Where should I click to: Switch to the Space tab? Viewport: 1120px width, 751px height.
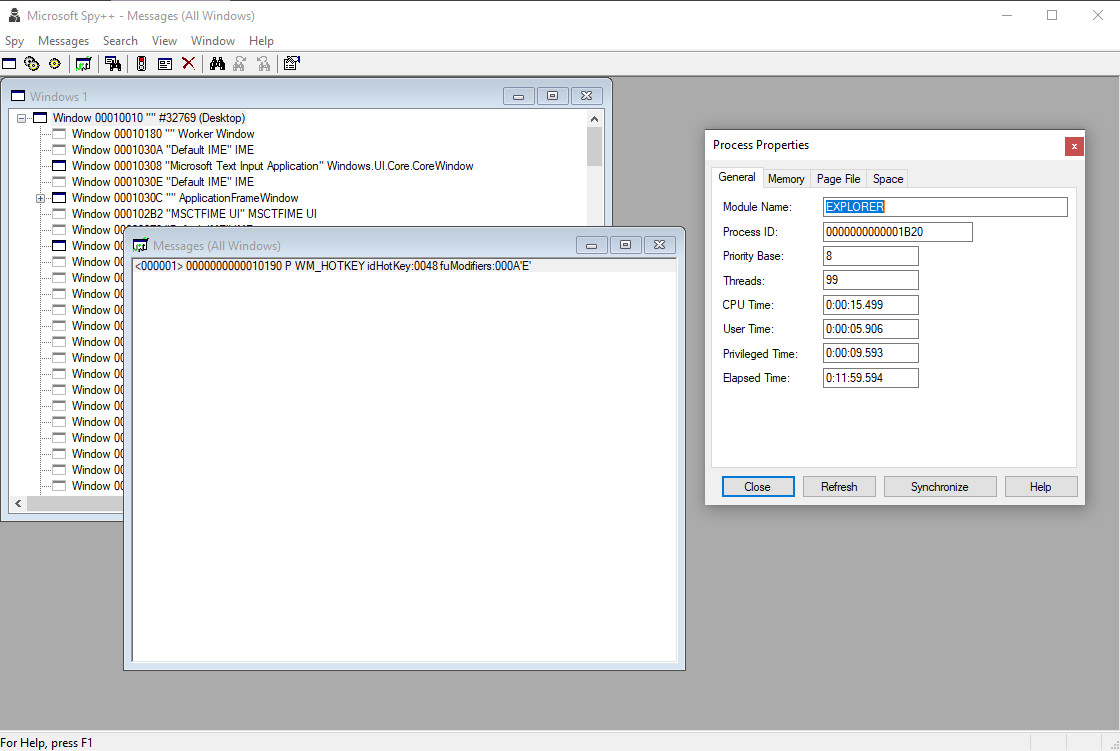point(888,179)
